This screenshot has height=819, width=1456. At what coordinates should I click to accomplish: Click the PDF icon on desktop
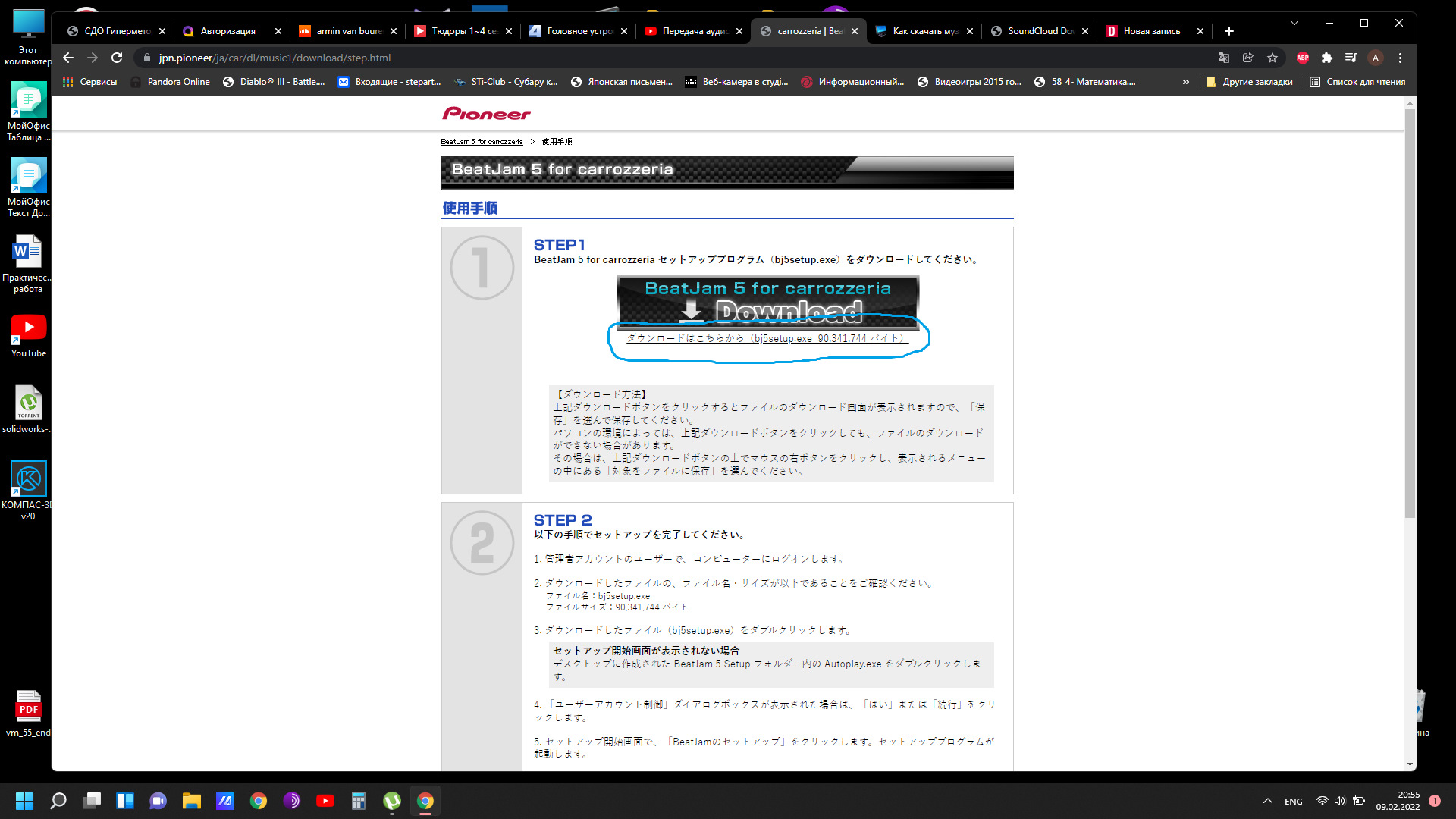tap(27, 709)
